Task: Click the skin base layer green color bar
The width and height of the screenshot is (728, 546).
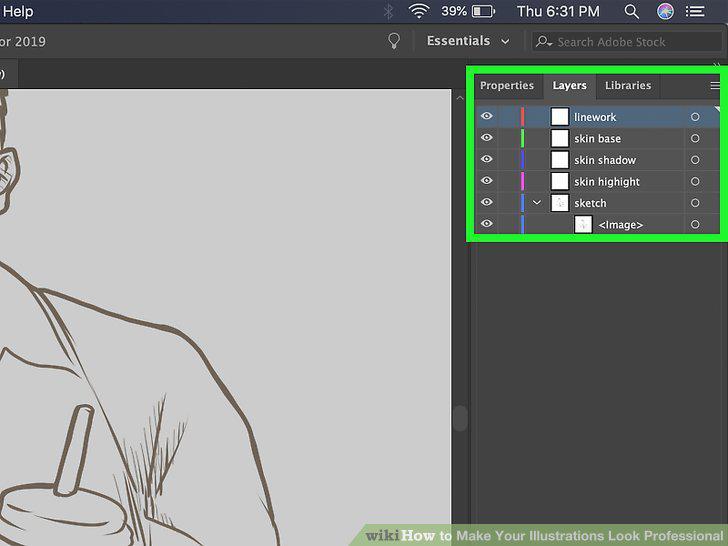Action: coord(522,138)
